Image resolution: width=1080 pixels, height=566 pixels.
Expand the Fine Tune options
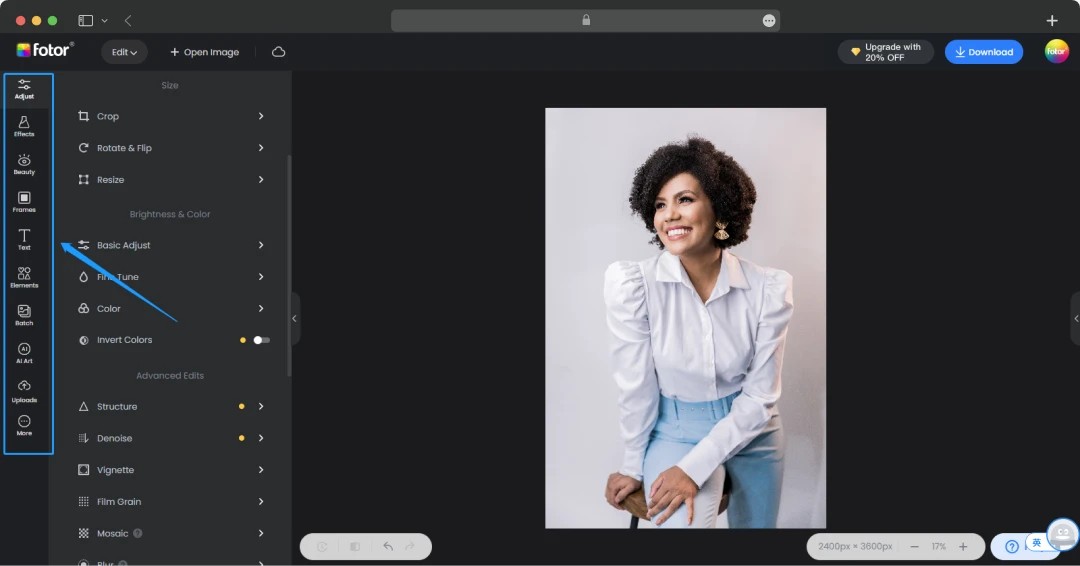click(260, 277)
